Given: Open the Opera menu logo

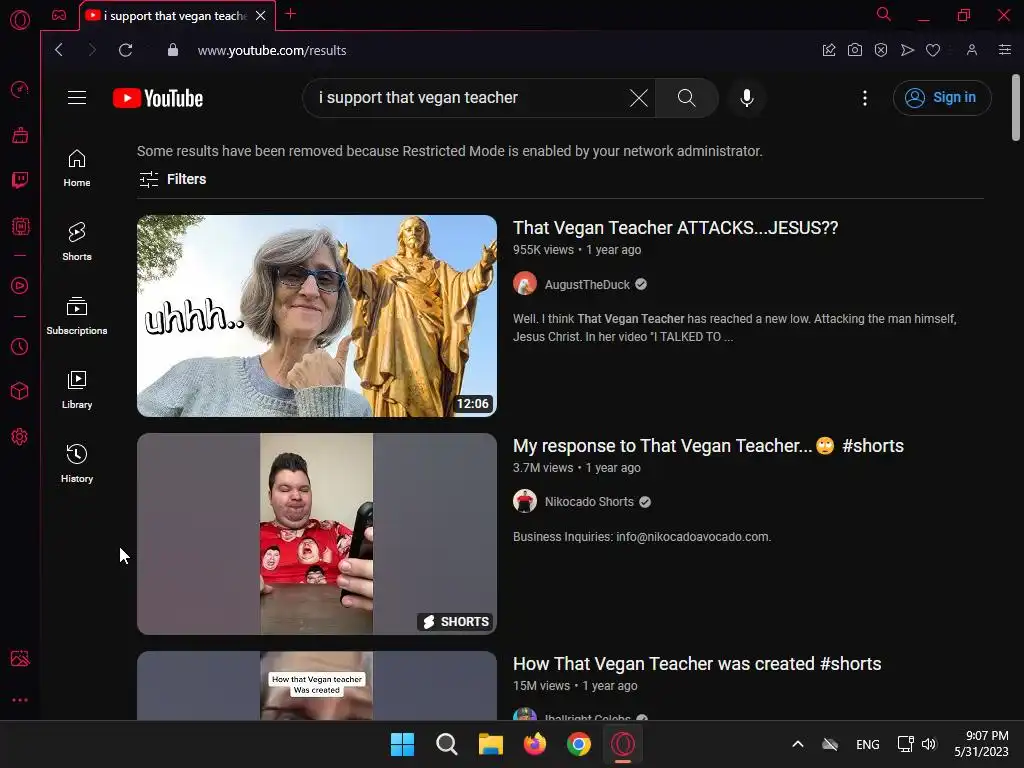Looking at the screenshot, I should tap(20, 20).
